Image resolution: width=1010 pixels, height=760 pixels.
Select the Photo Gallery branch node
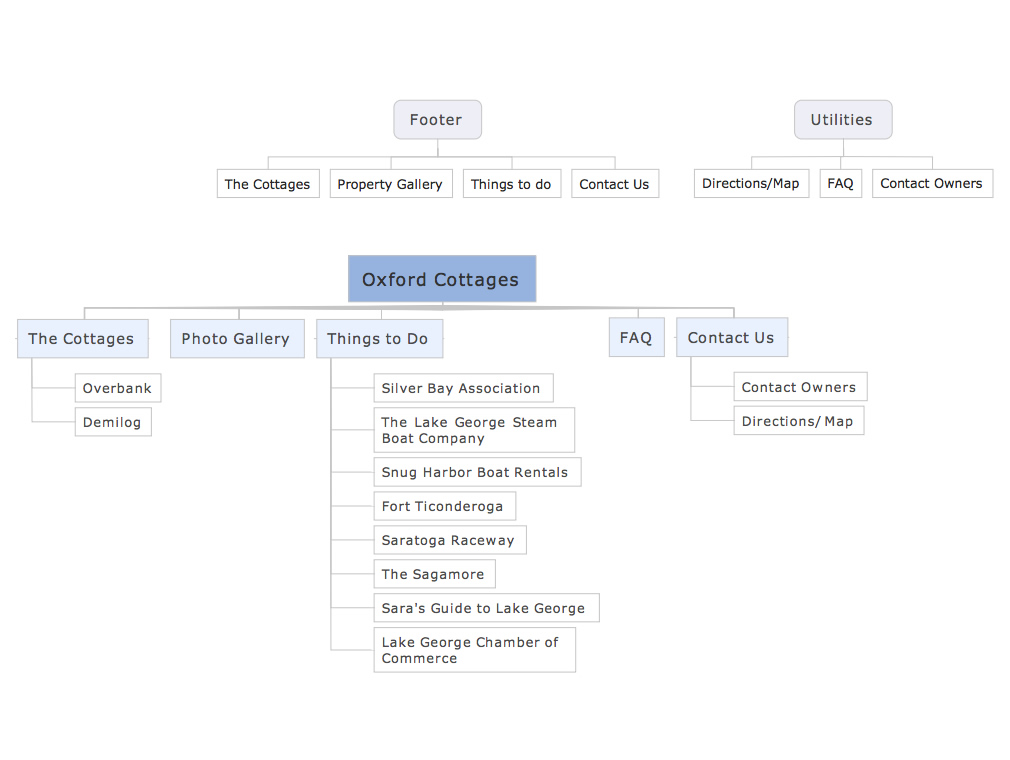[x=237, y=339]
